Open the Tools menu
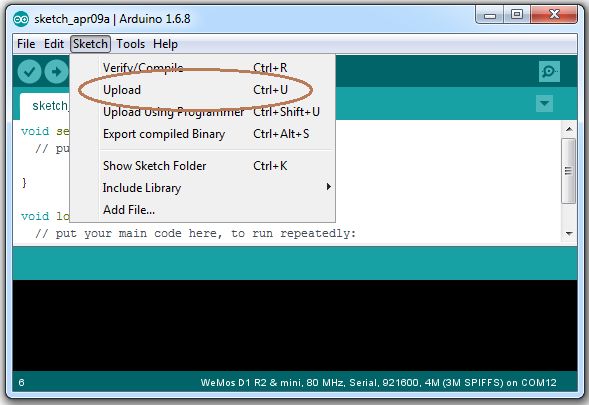589x405 pixels. click(130, 44)
